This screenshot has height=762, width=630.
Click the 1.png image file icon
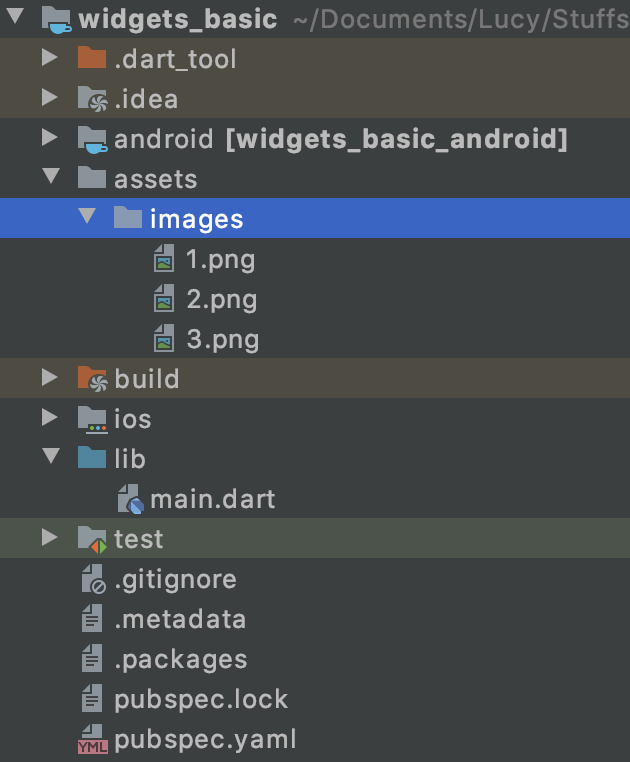point(164,260)
